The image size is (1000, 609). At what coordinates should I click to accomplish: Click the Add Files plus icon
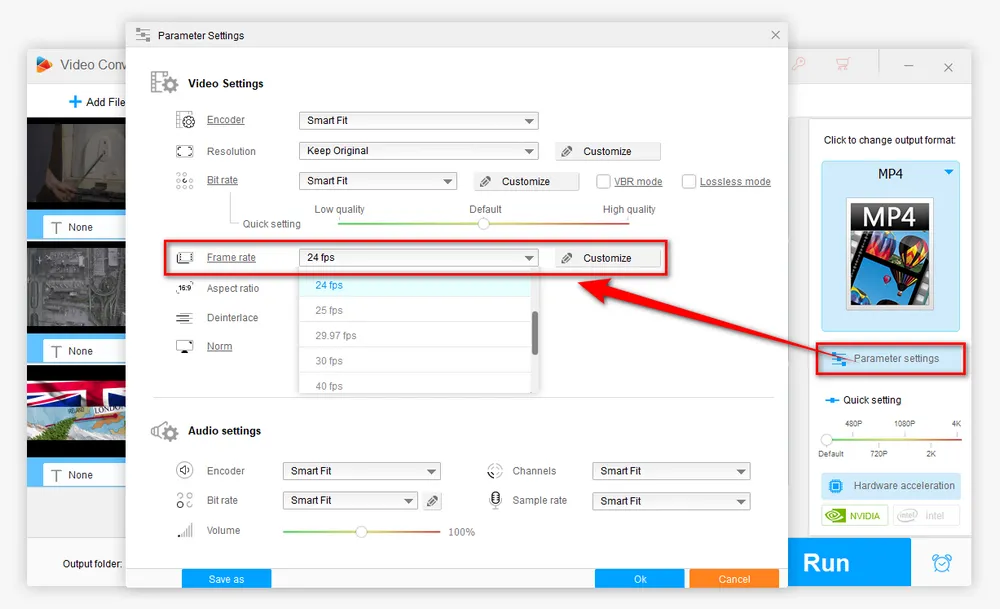pos(75,102)
